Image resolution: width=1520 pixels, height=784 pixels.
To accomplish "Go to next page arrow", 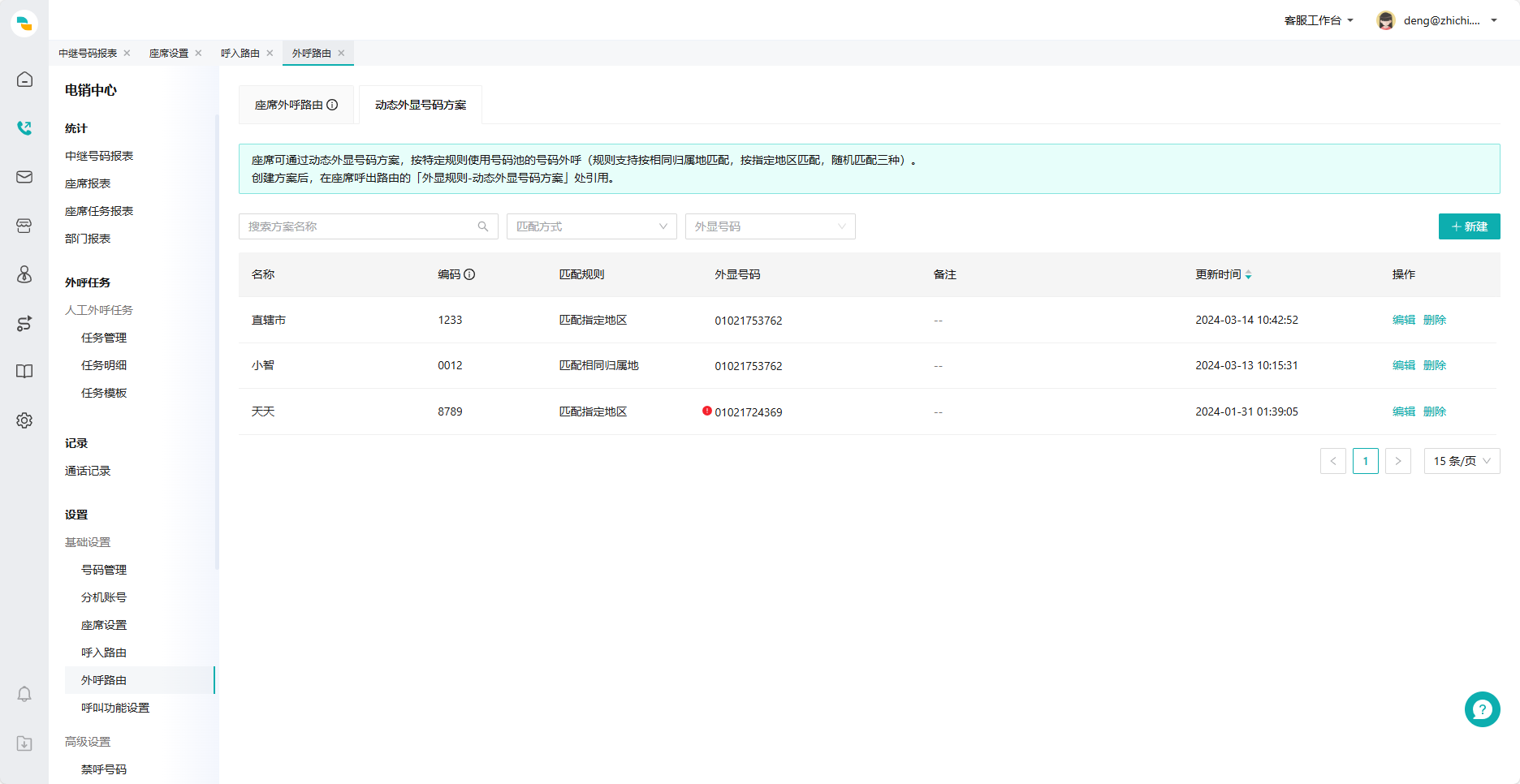I will [1398, 461].
